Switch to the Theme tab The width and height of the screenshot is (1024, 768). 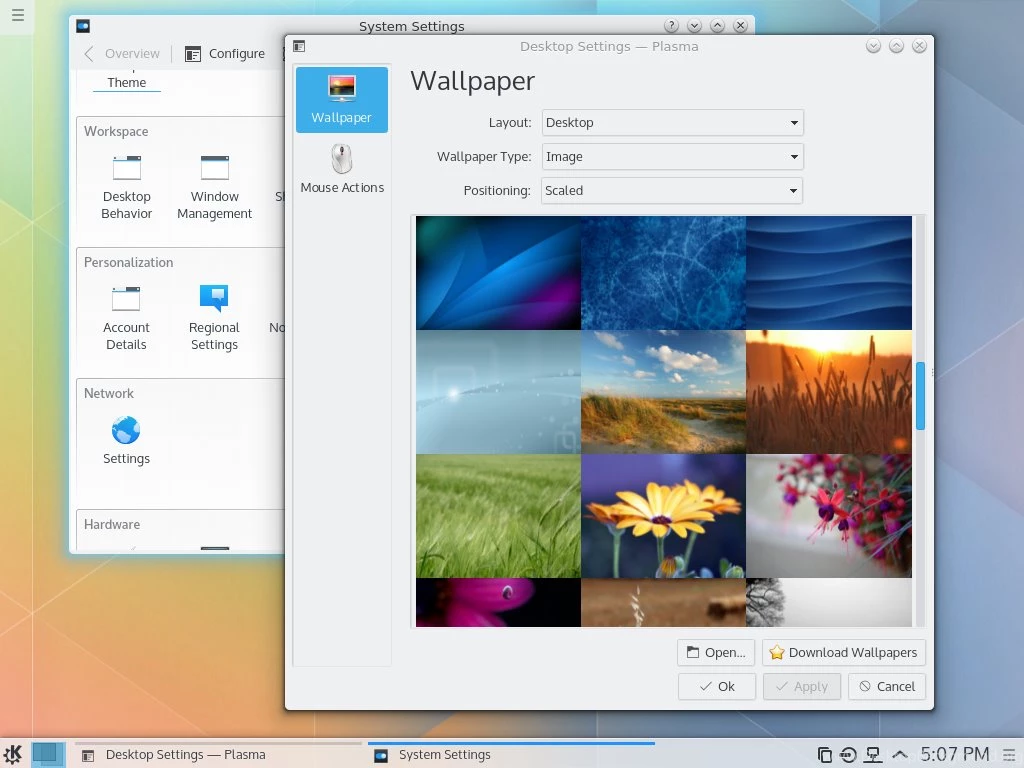[125, 82]
